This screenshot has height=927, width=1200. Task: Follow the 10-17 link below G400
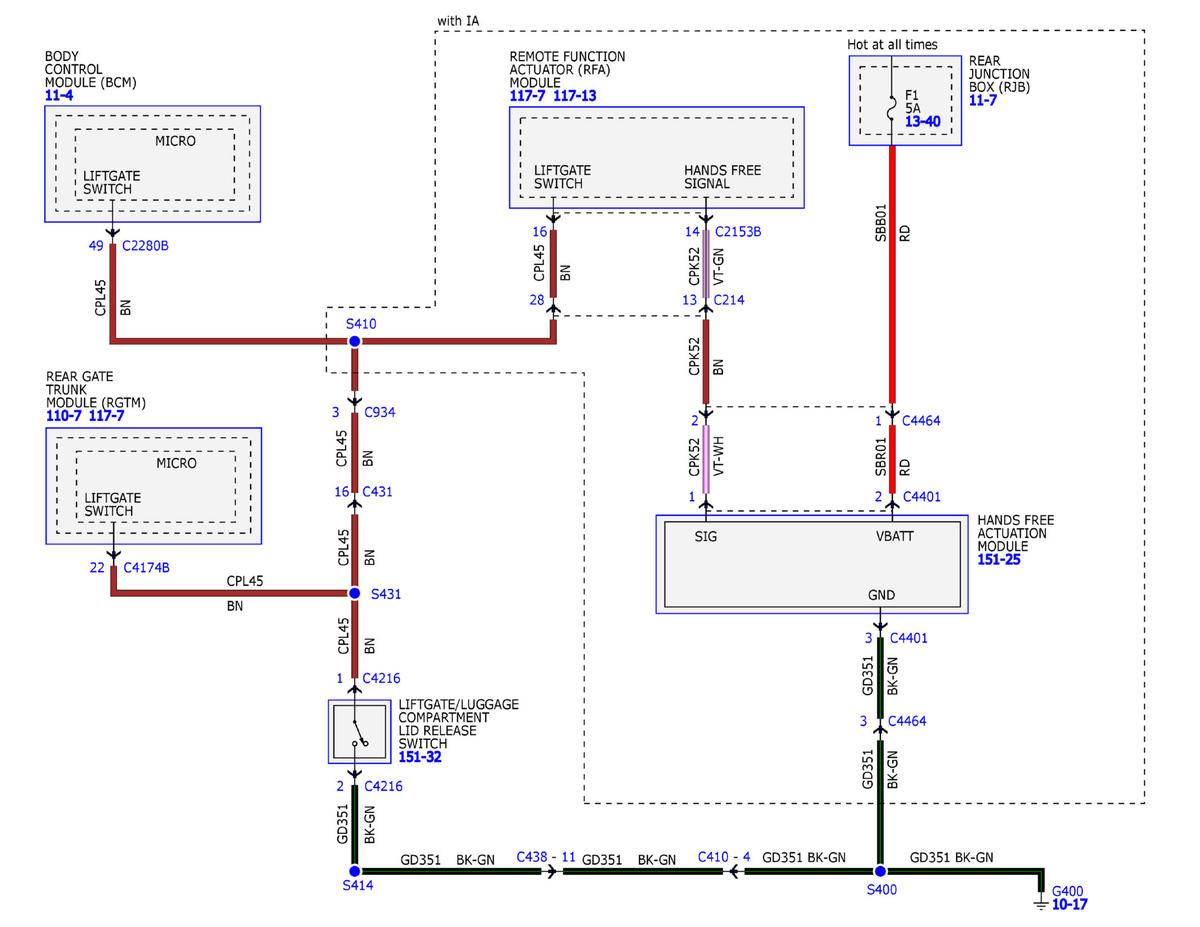1069,905
